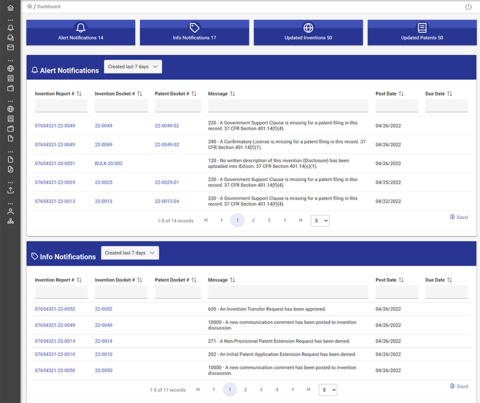Screen dimensions: 480x403
Task: Sort info table by Post Date
Action: (x=401, y=280)
